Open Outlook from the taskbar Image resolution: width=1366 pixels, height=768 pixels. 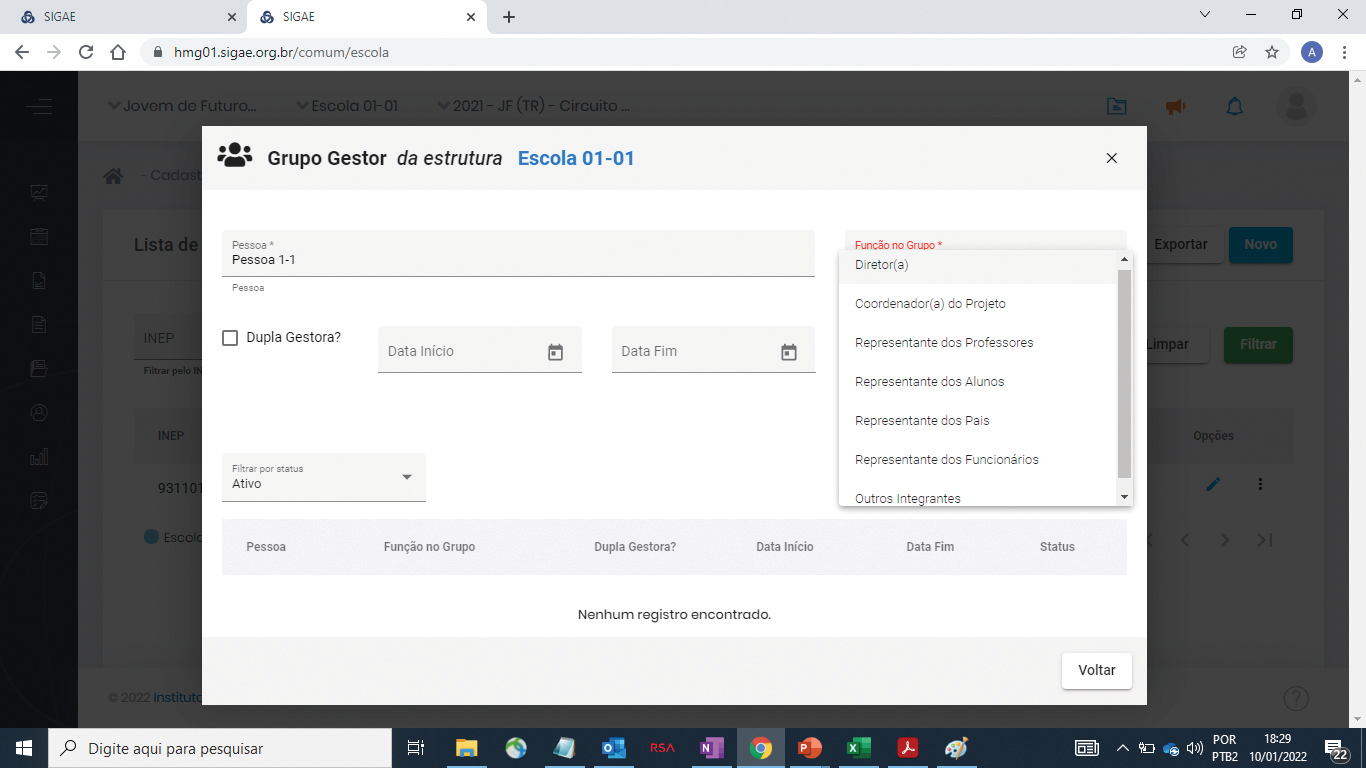click(613, 748)
